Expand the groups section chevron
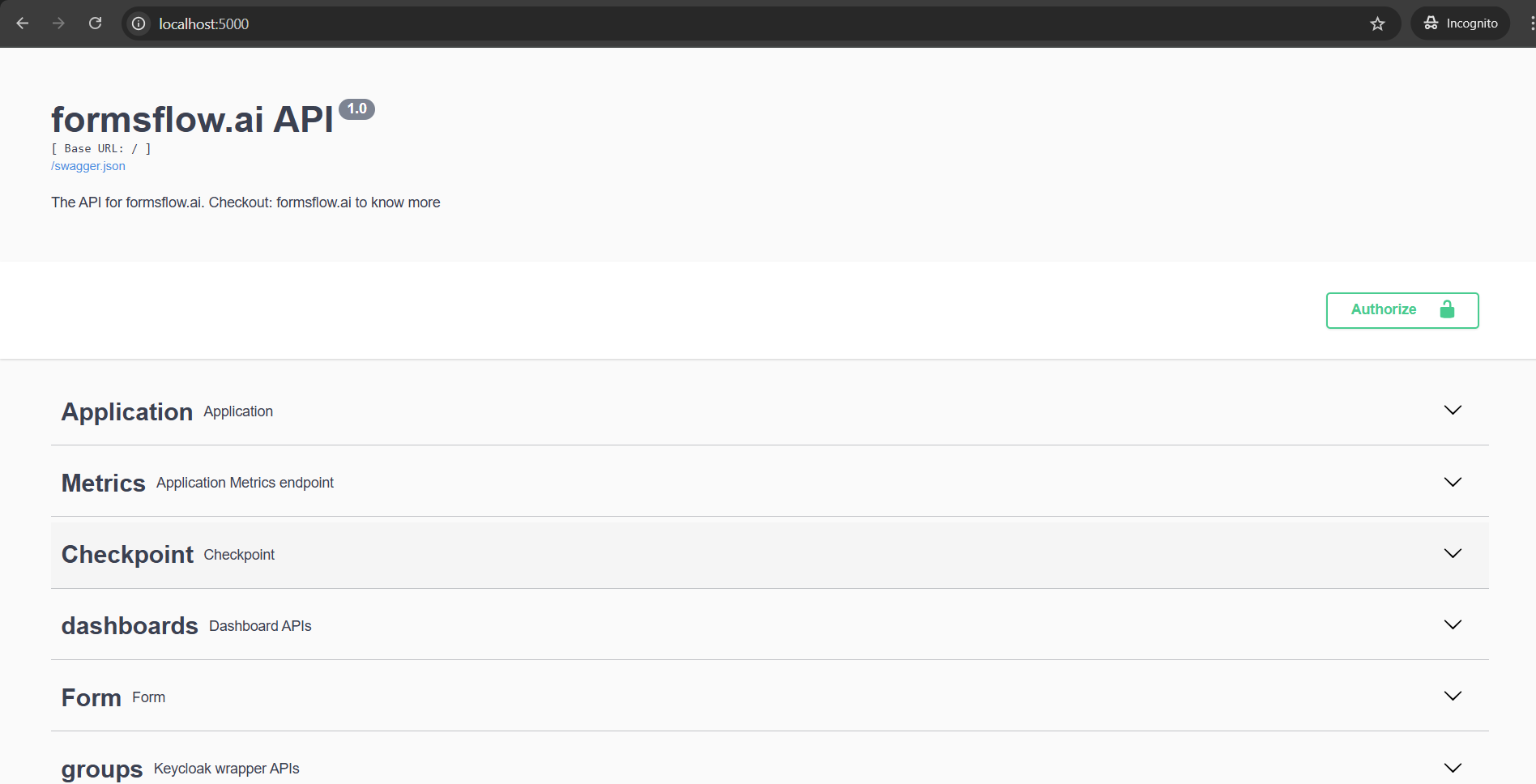Image resolution: width=1536 pixels, height=784 pixels. coord(1453,767)
